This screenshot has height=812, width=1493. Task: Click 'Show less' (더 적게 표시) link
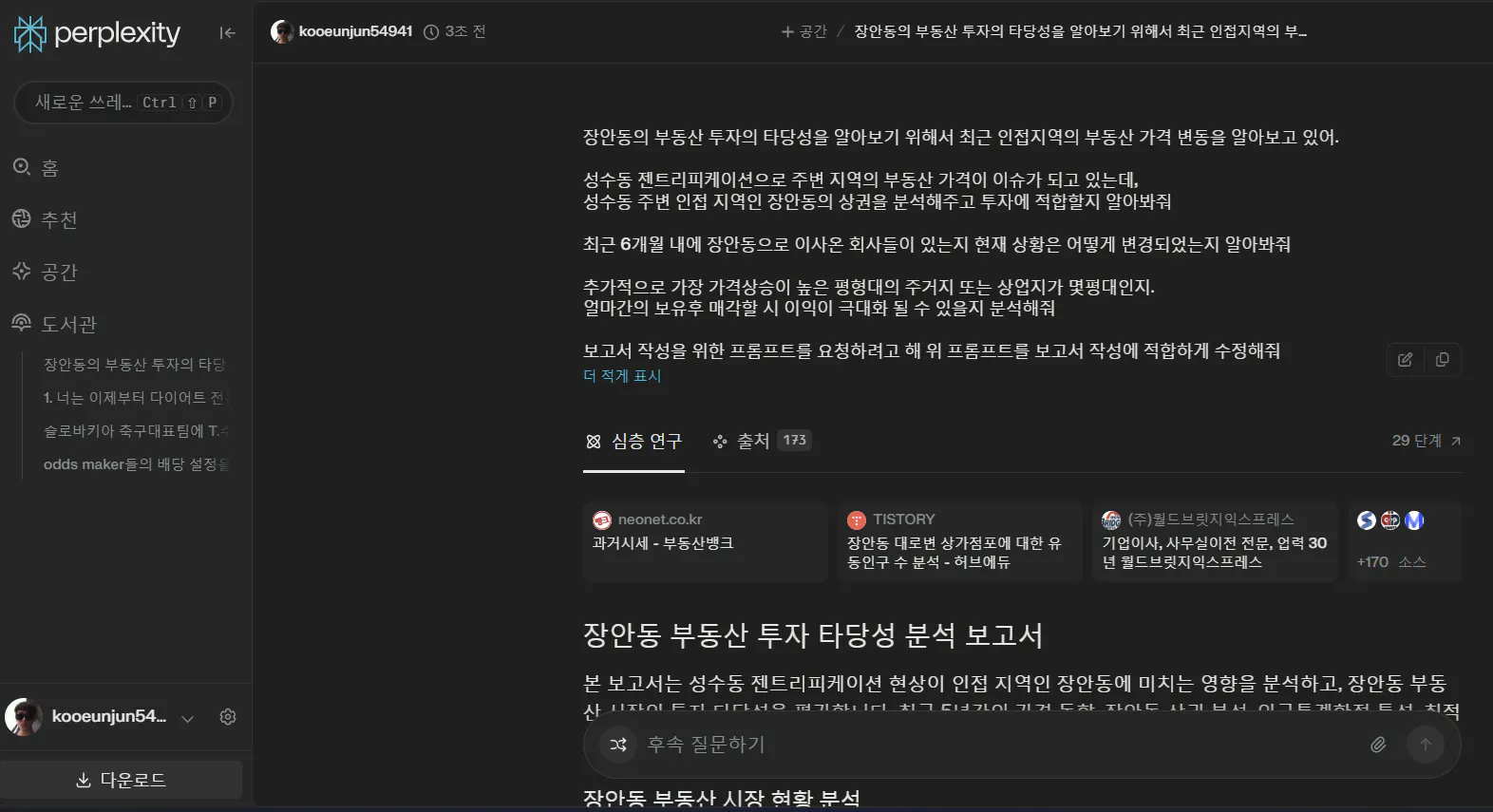[x=622, y=376]
